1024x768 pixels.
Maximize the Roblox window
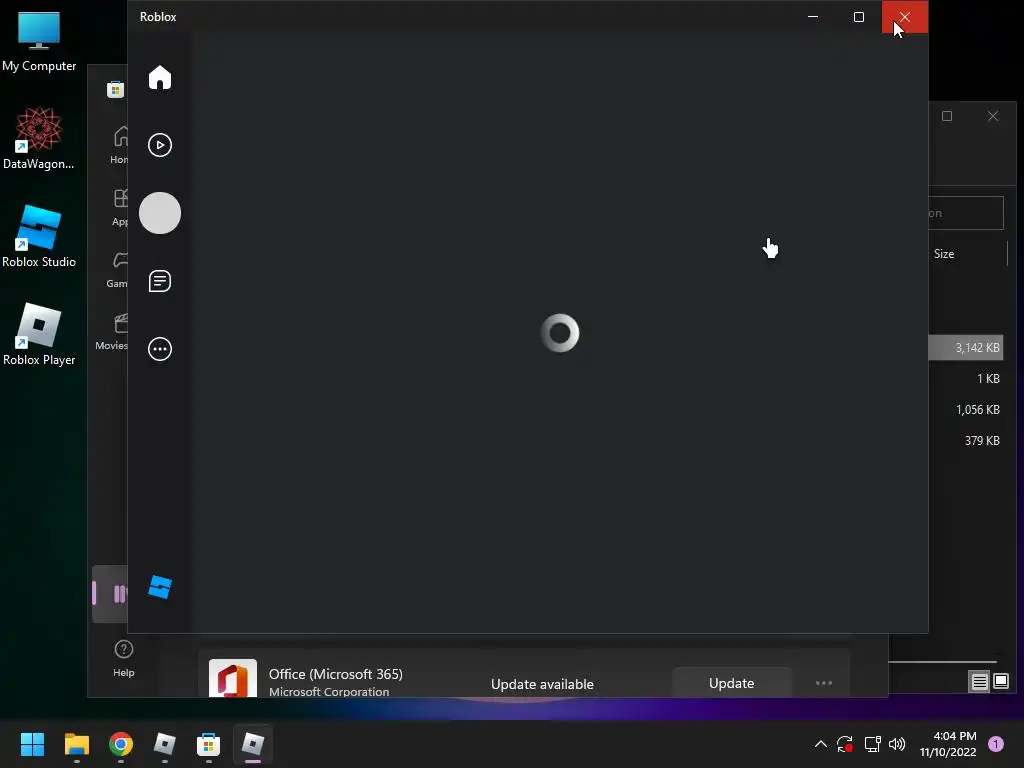(x=859, y=16)
